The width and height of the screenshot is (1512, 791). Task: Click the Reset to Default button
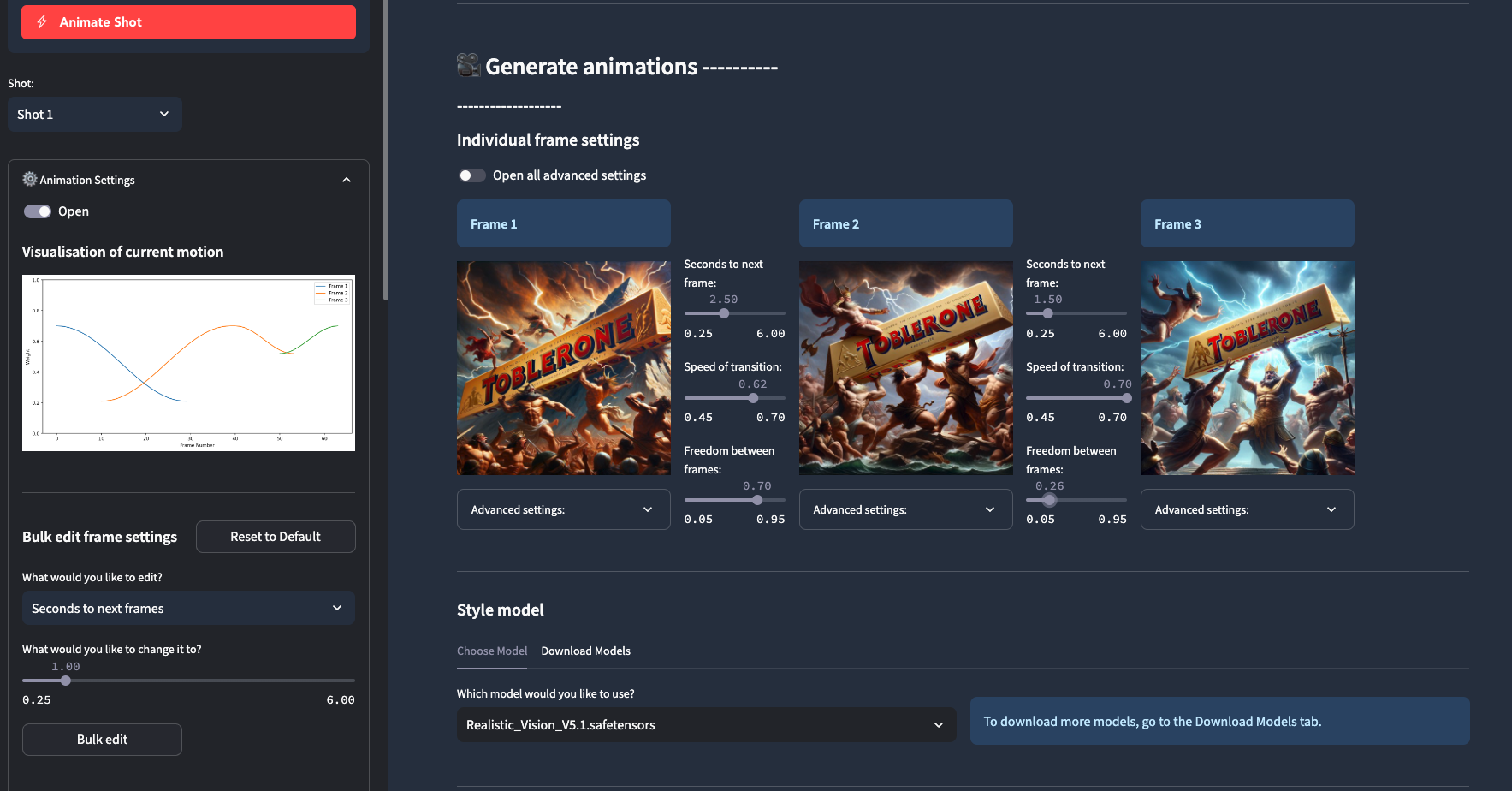click(276, 537)
